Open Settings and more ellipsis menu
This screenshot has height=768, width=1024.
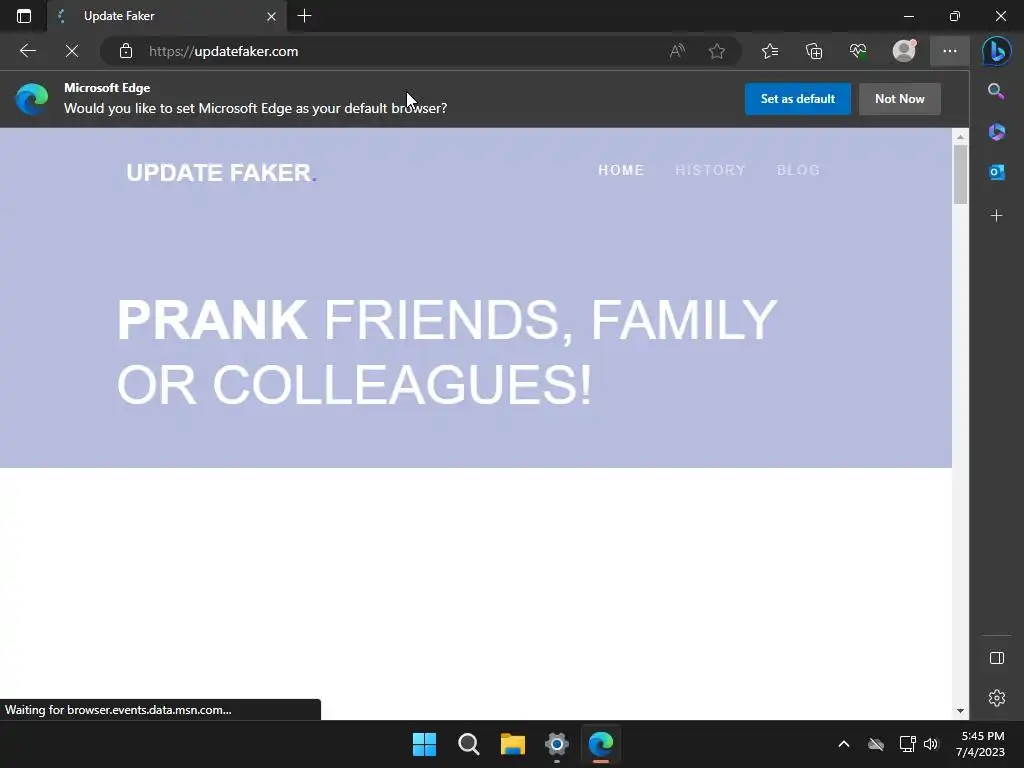[950, 51]
